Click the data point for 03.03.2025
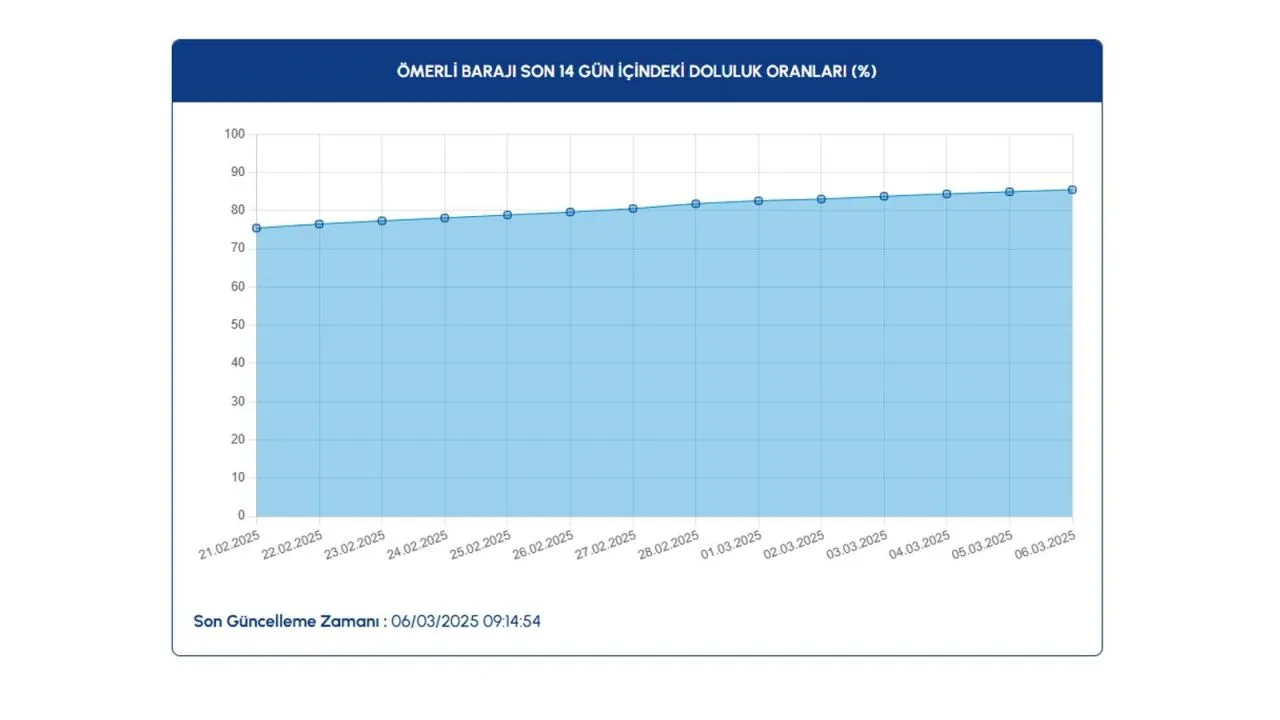The height and width of the screenshot is (720, 1280). tap(884, 196)
